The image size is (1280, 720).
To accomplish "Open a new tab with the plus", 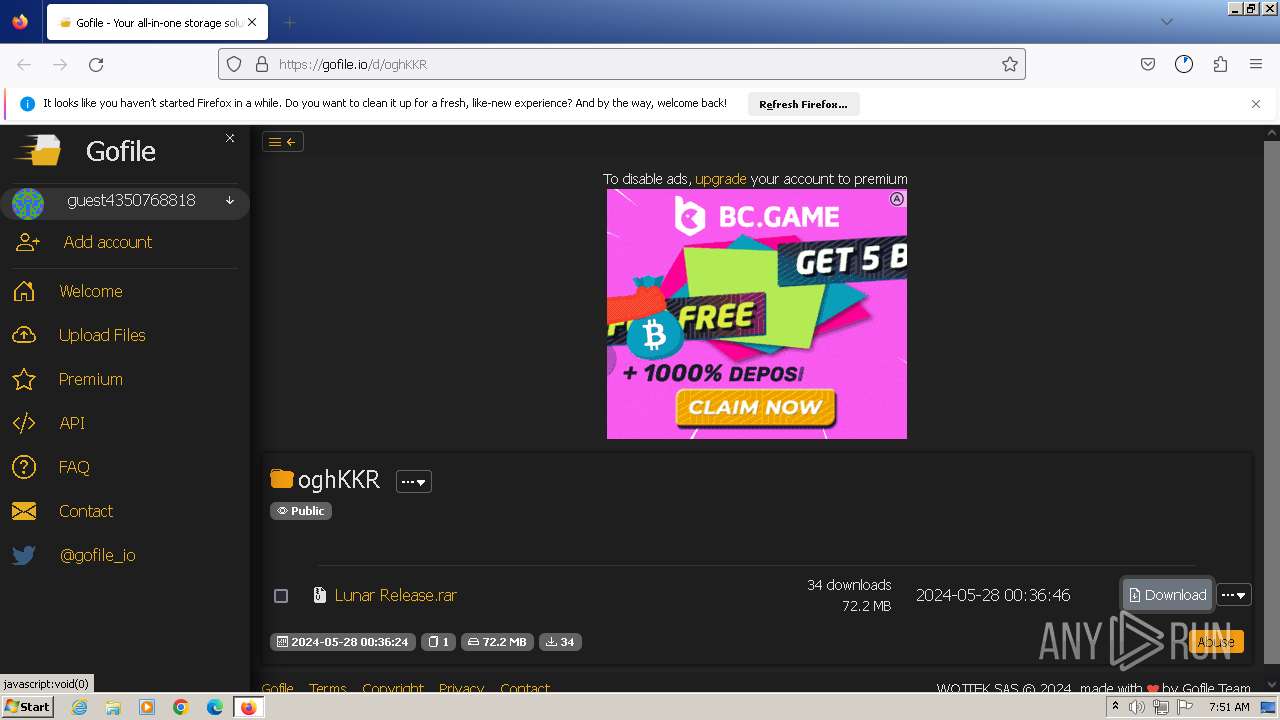I will pos(289,22).
